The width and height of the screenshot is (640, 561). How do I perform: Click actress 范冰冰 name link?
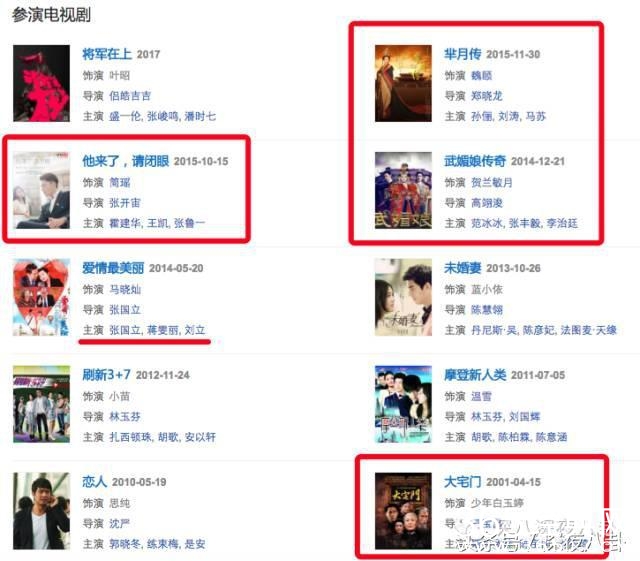click(487, 223)
